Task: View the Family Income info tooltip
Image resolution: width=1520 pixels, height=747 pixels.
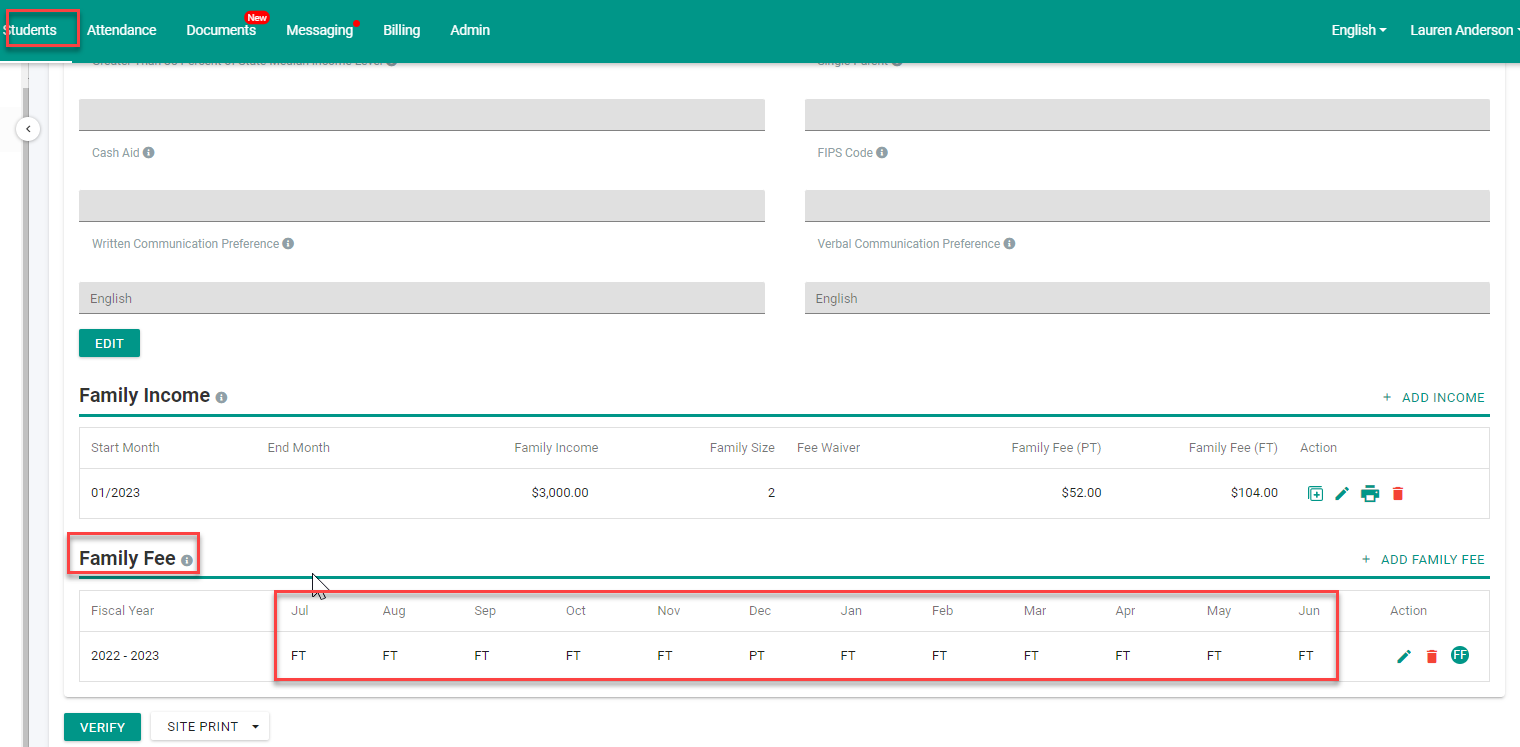Action: coord(220,396)
